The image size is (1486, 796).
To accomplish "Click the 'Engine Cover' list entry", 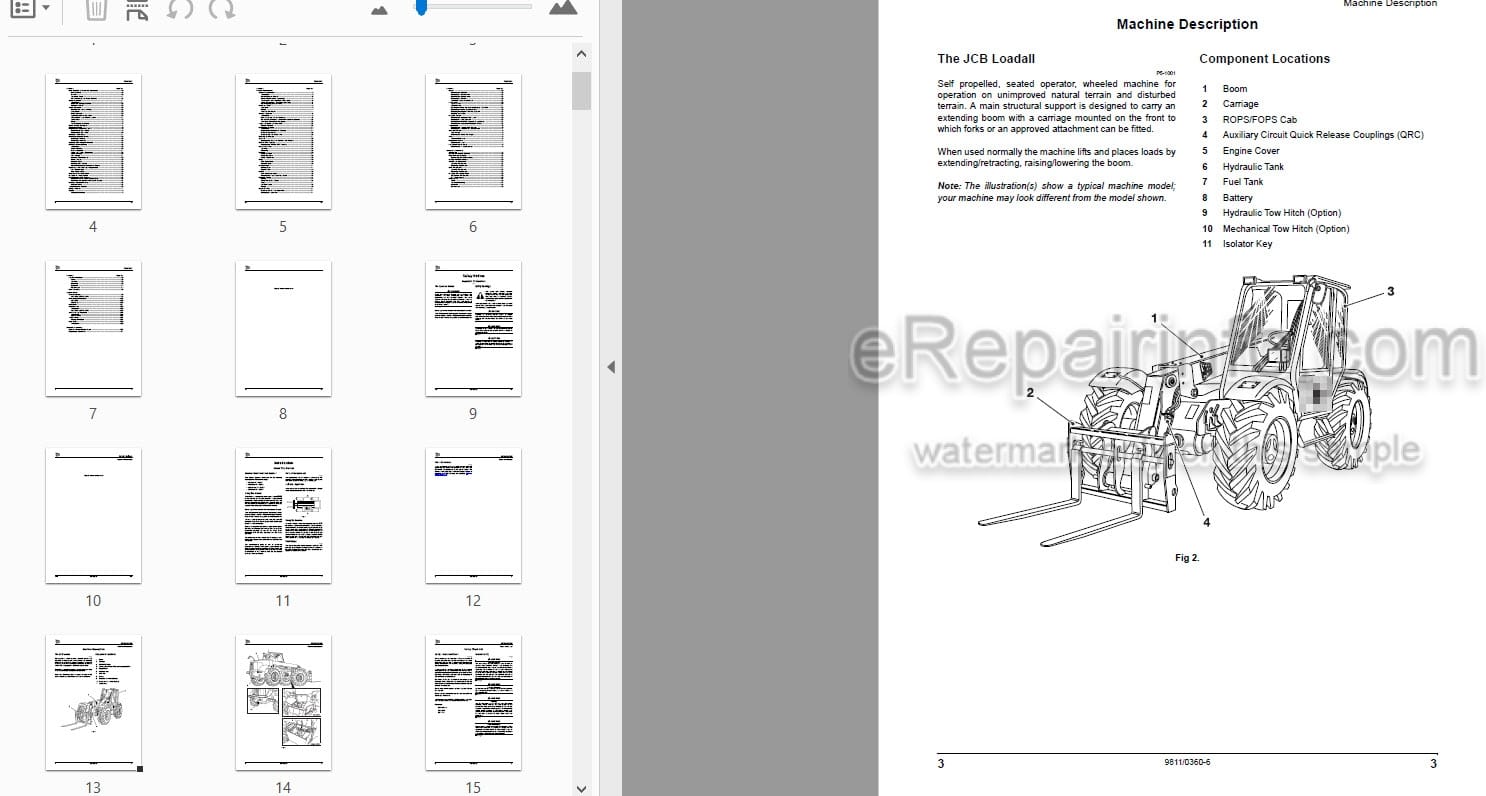I will pyautogui.click(x=1251, y=151).
